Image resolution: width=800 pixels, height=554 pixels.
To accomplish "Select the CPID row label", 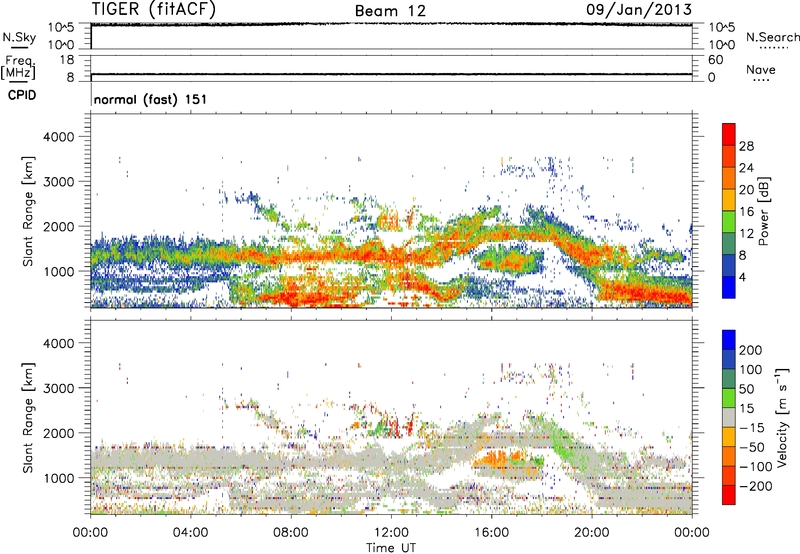I will coord(22,95).
